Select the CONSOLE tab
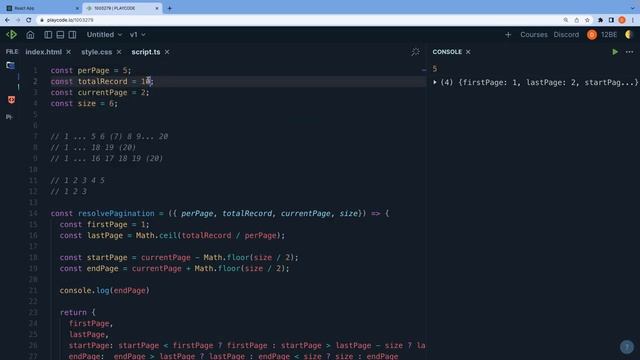Image resolution: width=640 pixels, height=360 pixels. tap(447, 52)
